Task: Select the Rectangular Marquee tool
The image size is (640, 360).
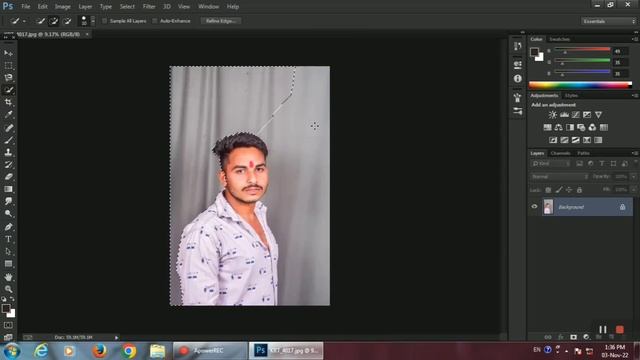Action: pyautogui.click(x=8, y=65)
